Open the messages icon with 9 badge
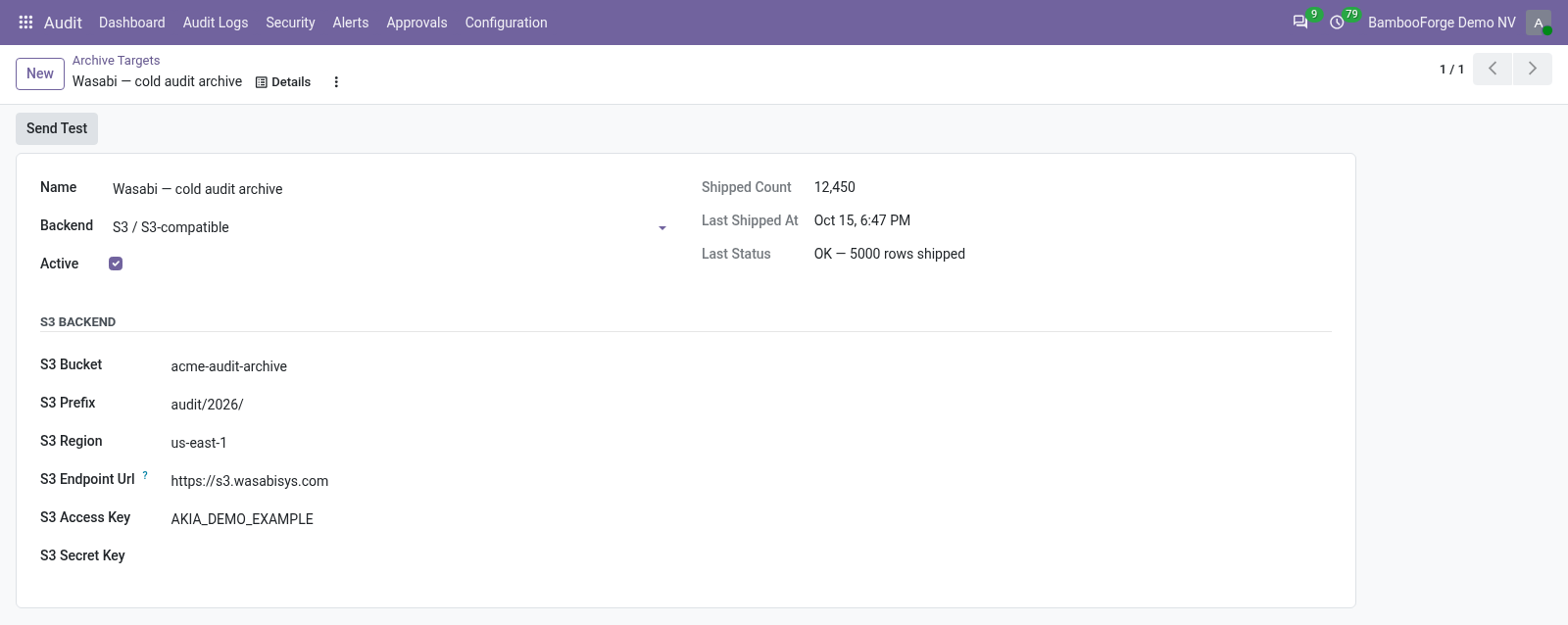The height and width of the screenshot is (625, 1568). click(x=1300, y=22)
